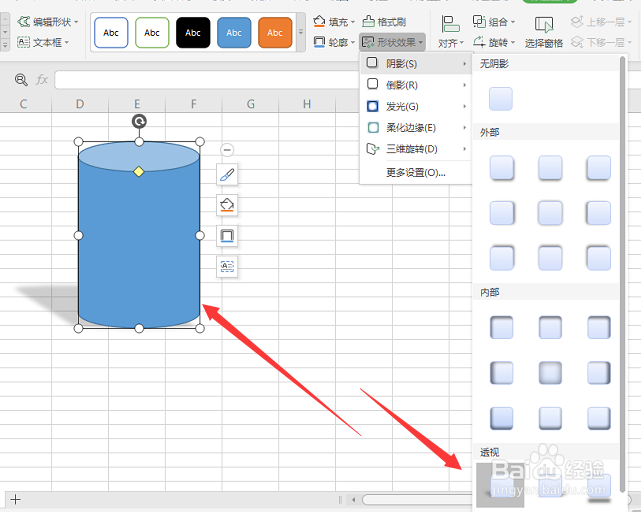Select the 3D Rotation (三维旋转) menu entry
This screenshot has height=512, width=641.
click(x=416, y=149)
